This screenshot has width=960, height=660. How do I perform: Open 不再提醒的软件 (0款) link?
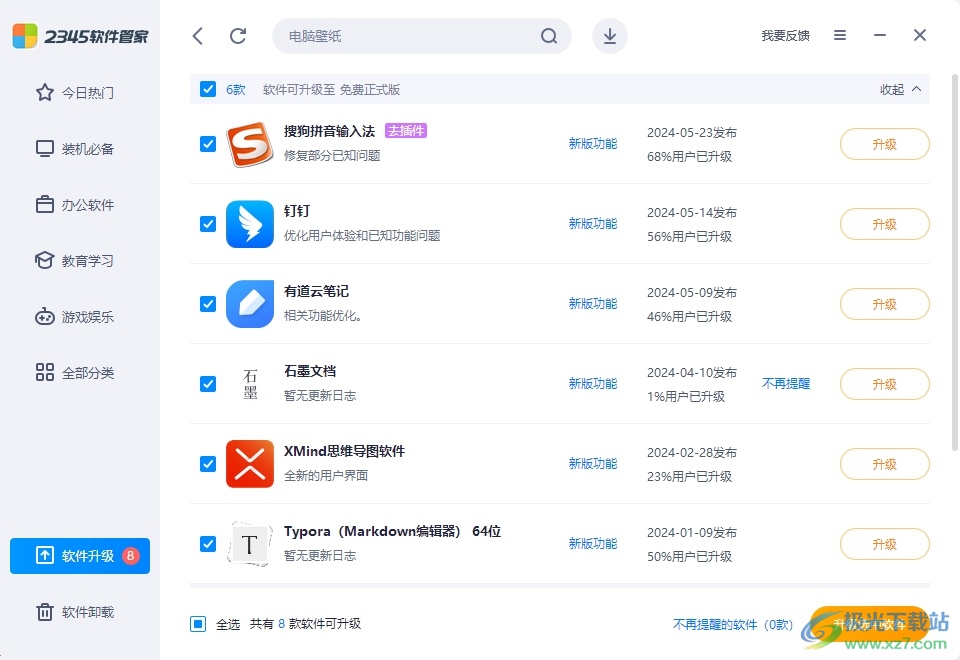click(x=733, y=624)
